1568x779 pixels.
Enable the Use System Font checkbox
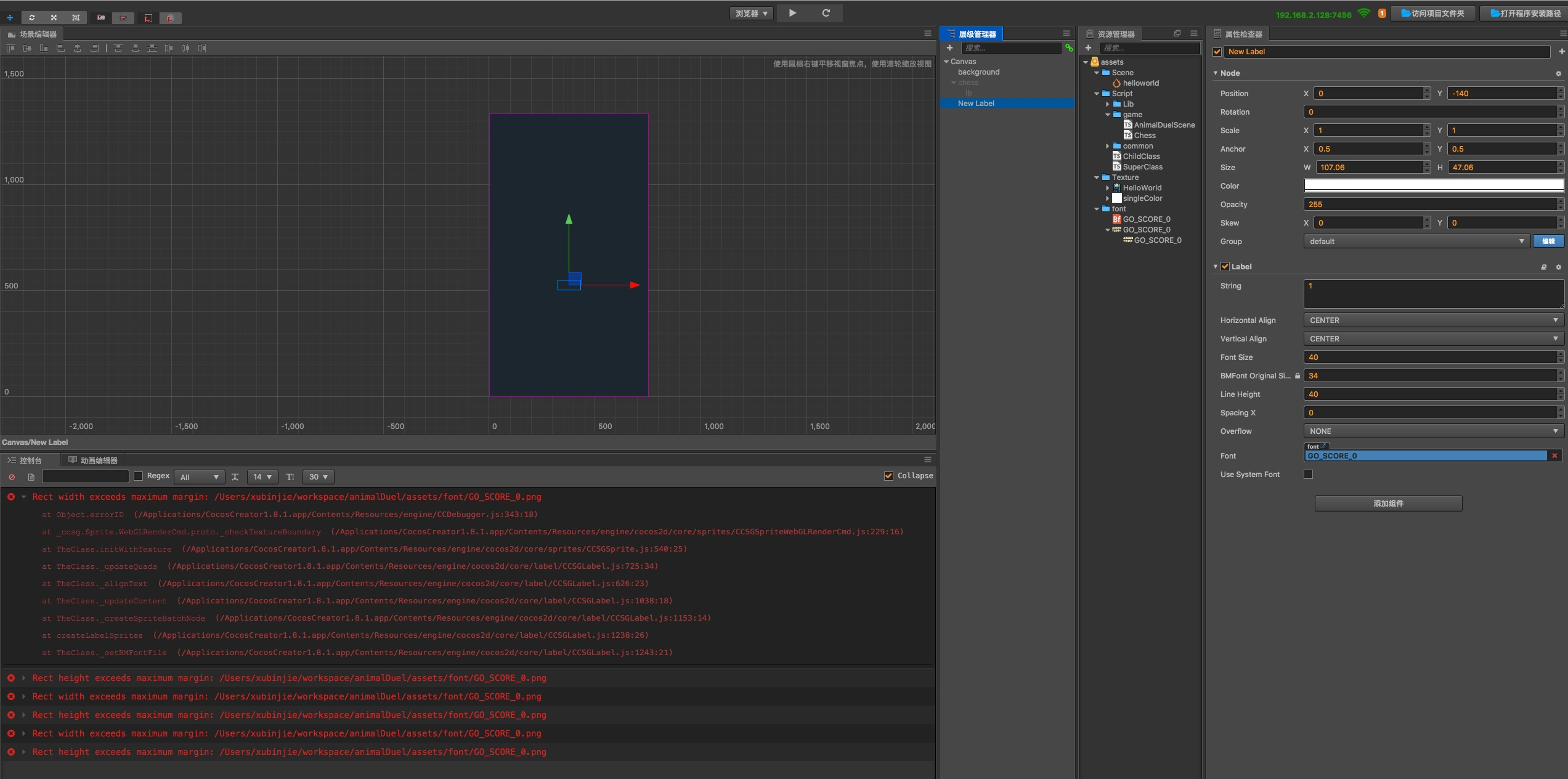click(x=1308, y=474)
